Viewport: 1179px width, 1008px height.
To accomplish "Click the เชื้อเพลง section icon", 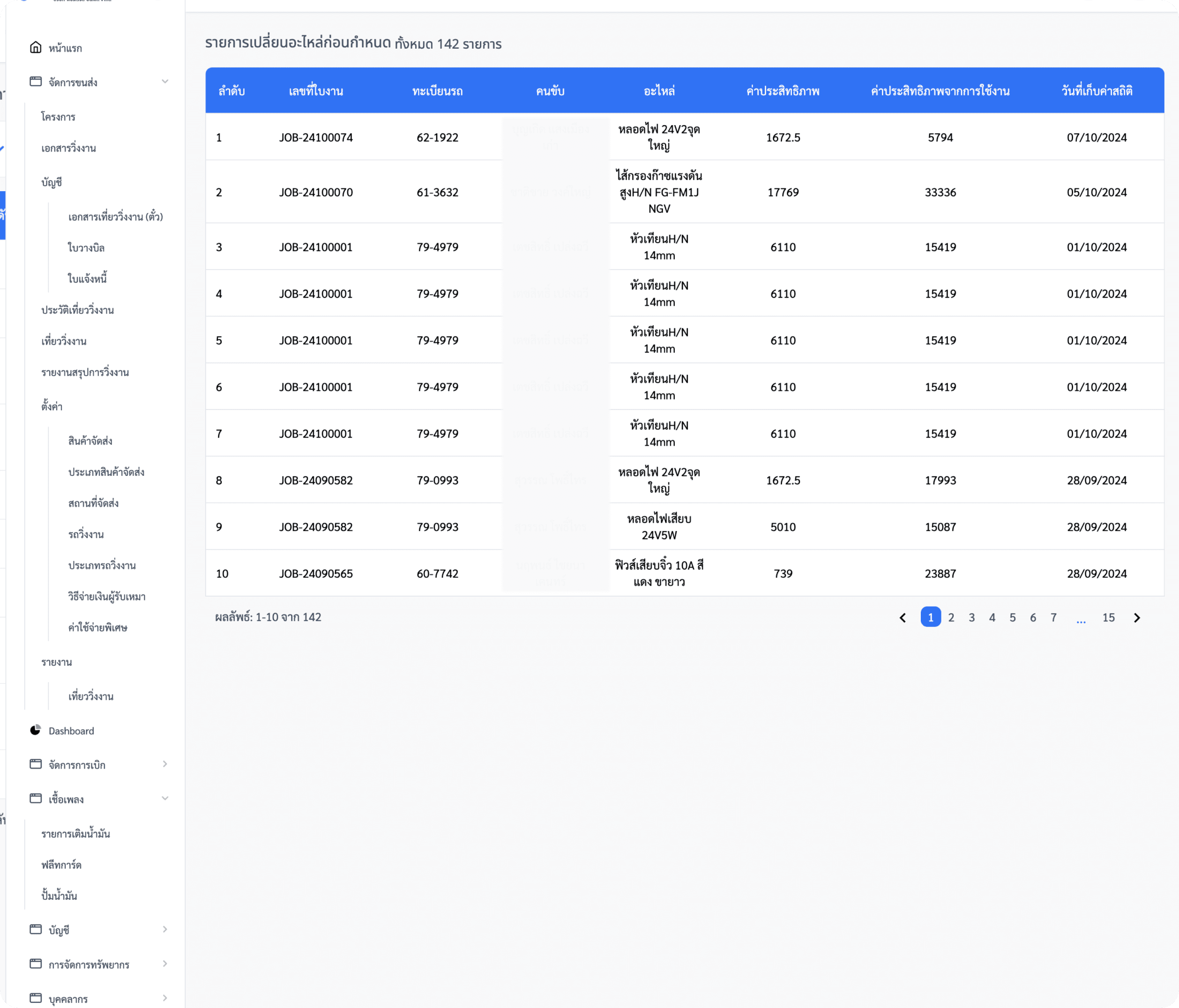I will tap(35, 798).
